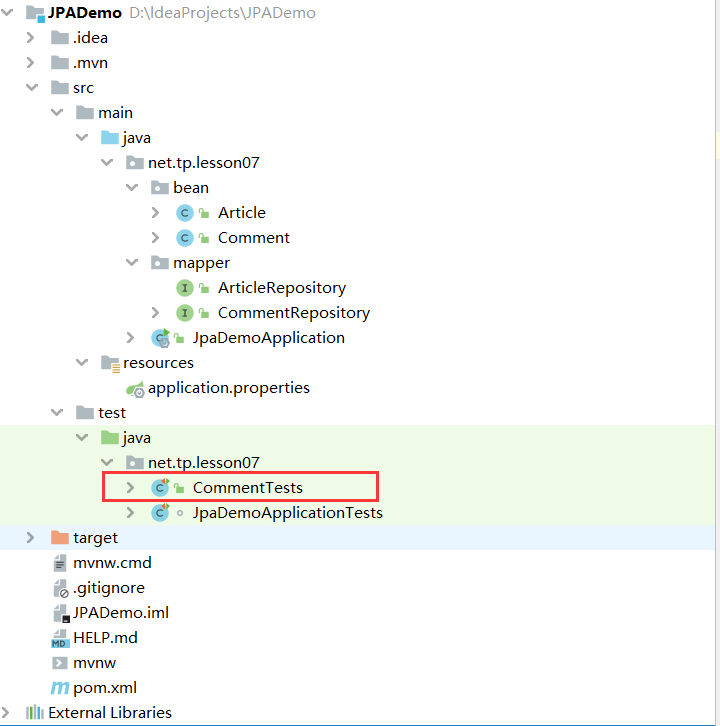Click the .mvn folder icon
720x726 pixels.
click(x=60, y=63)
